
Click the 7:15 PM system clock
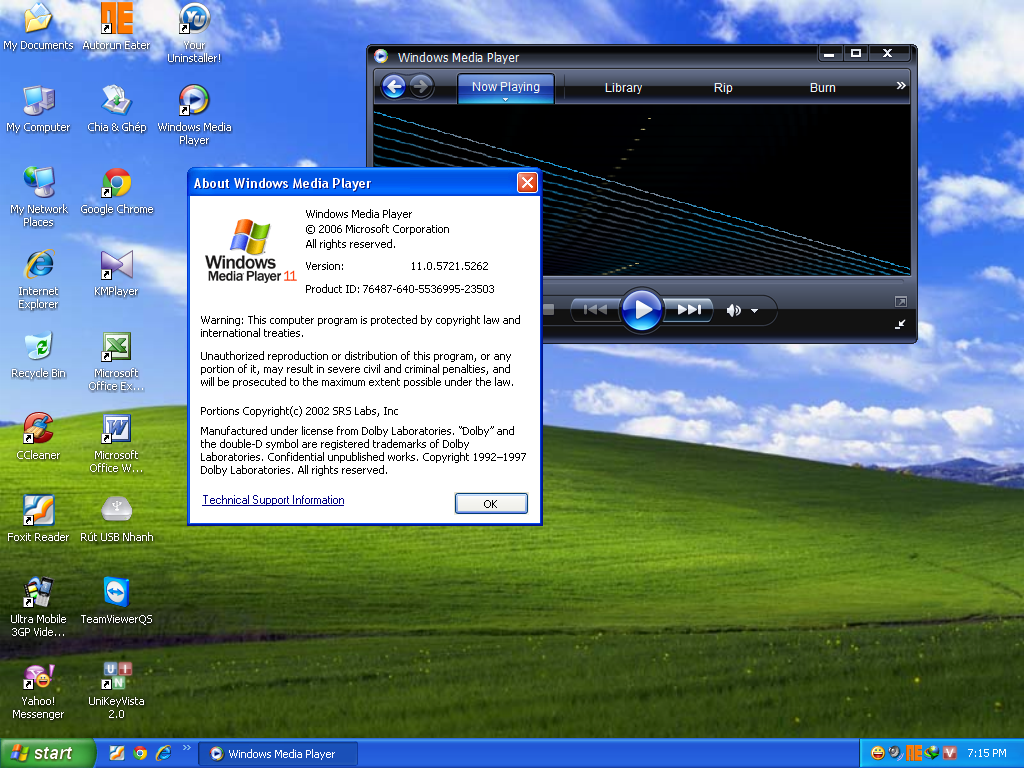[x=987, y=754]
